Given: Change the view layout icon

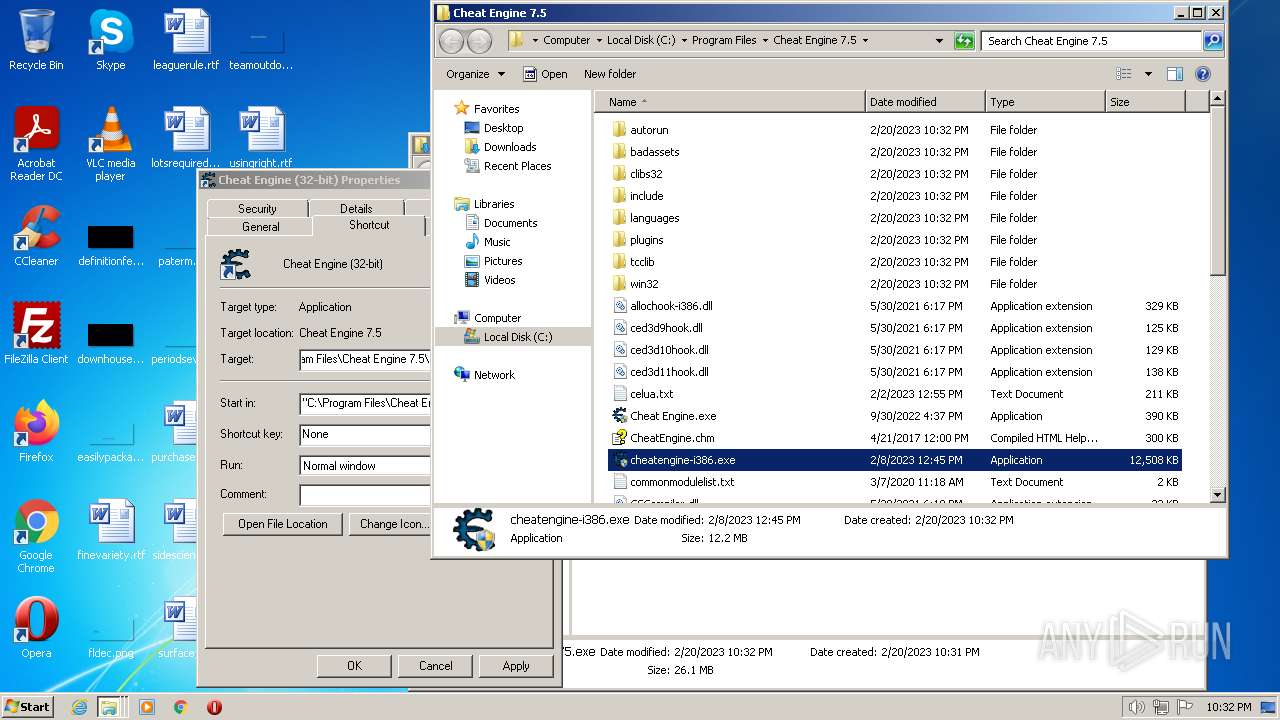Looking at the screenshot, I should (1124, 74).
